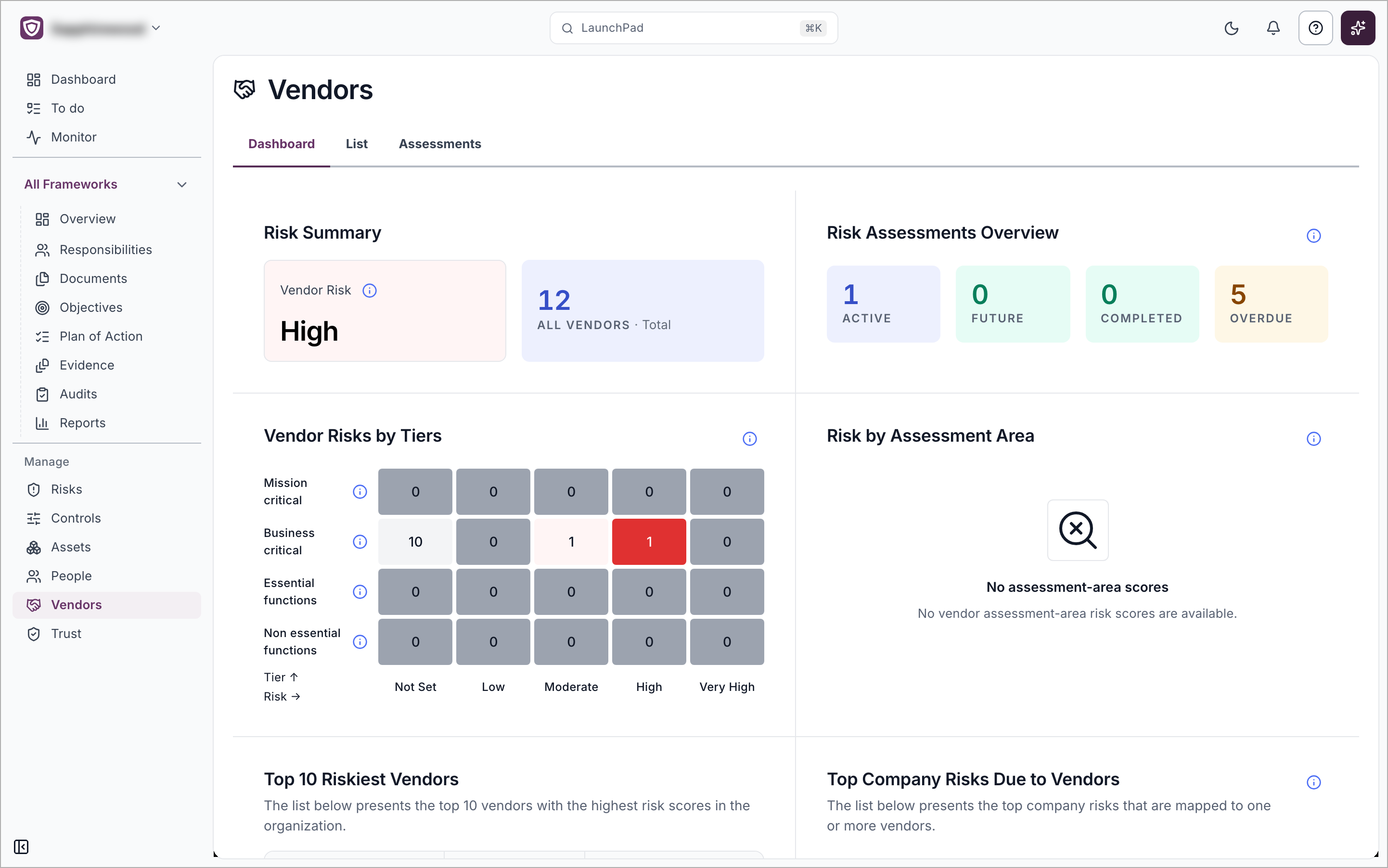Click Risk by Assessment Area info icon
The width and height of the screenshot is (1388, 868).
tap(1313, 439)
